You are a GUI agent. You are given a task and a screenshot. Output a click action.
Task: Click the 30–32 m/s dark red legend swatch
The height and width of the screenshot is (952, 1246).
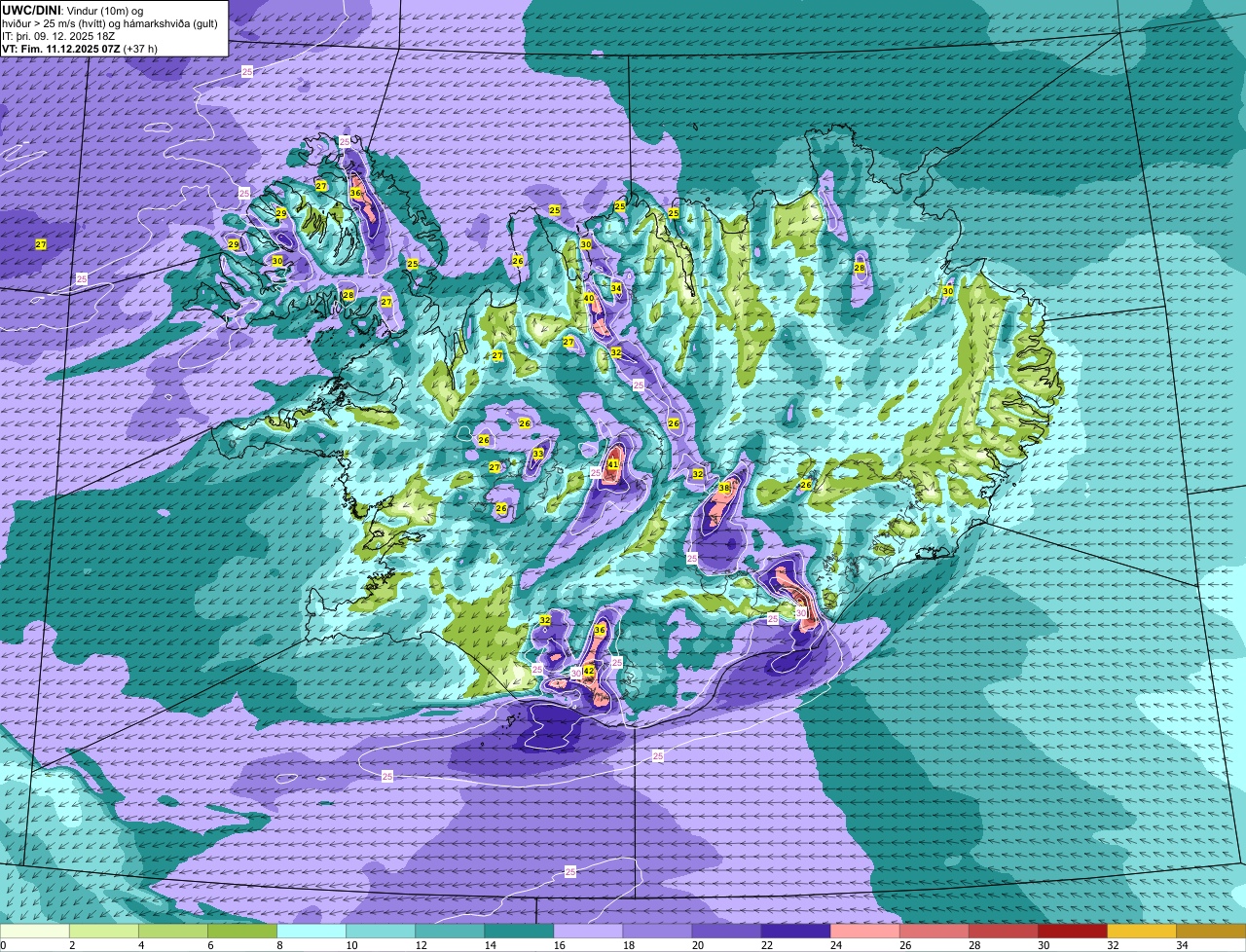(1072, 932)
